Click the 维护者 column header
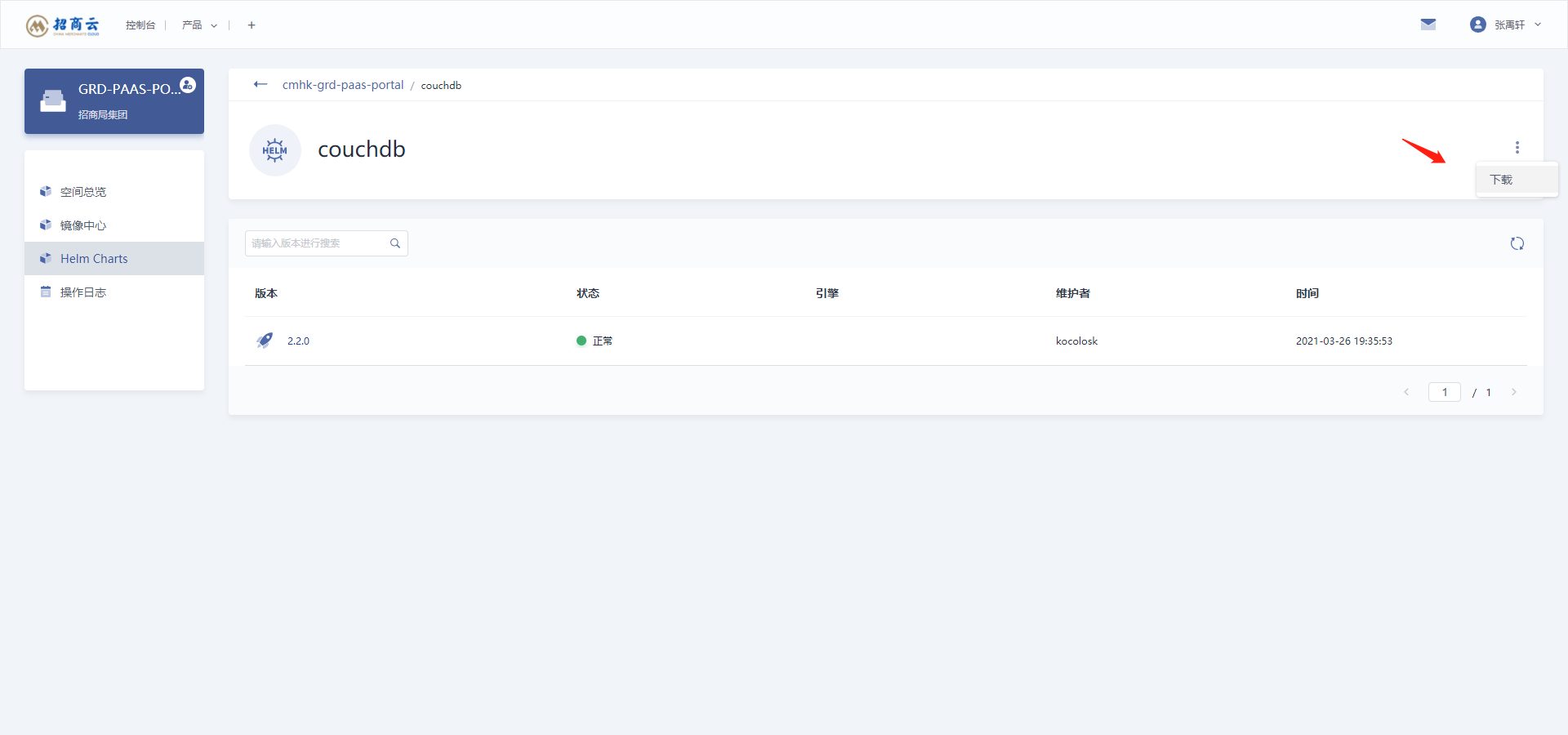 tap(1073, 293)
